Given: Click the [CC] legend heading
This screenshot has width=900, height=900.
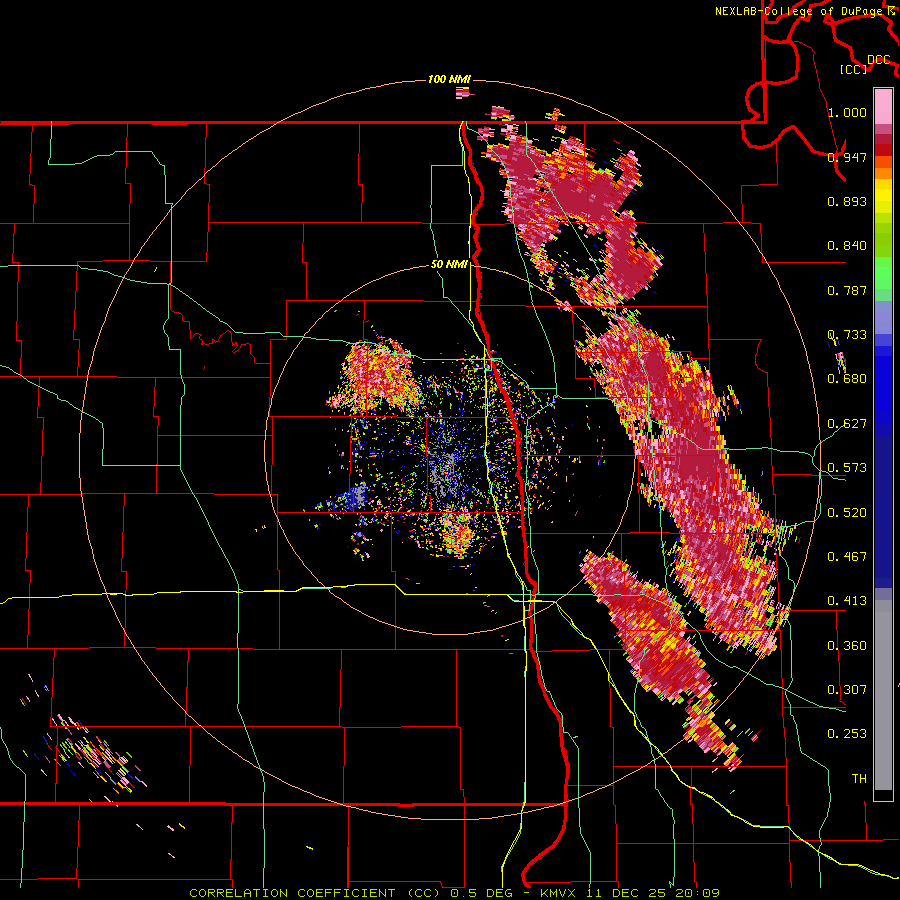Looking at the screenshot, I should click(854, 69).
